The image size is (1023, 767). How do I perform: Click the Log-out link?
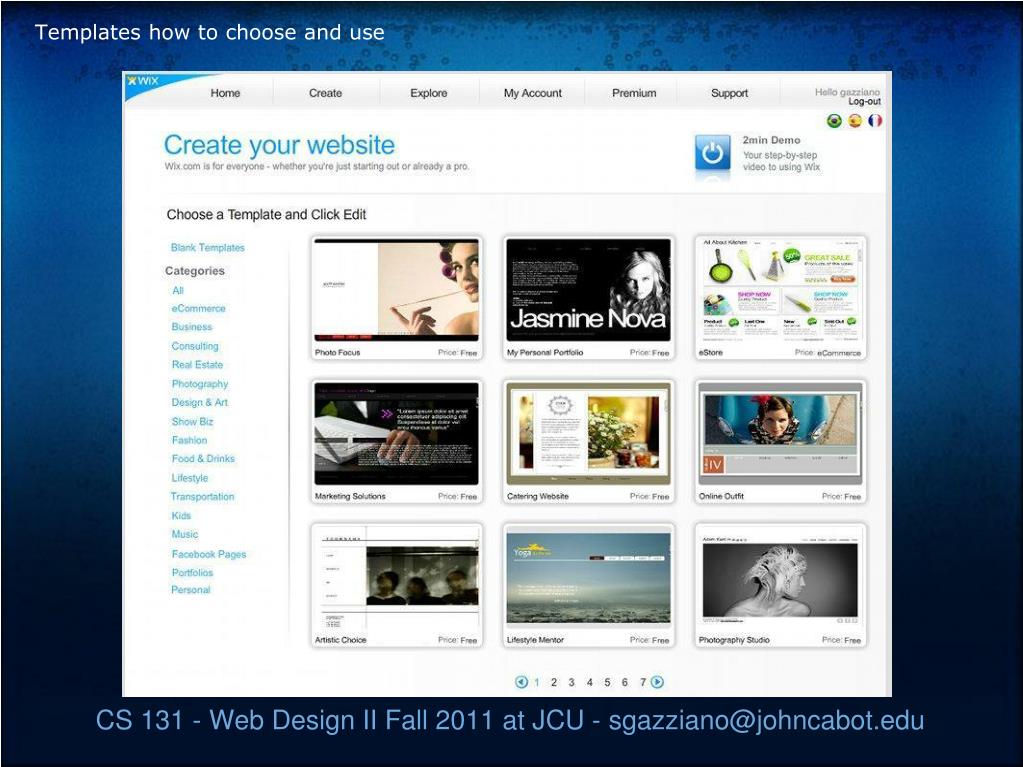[864, 102]
